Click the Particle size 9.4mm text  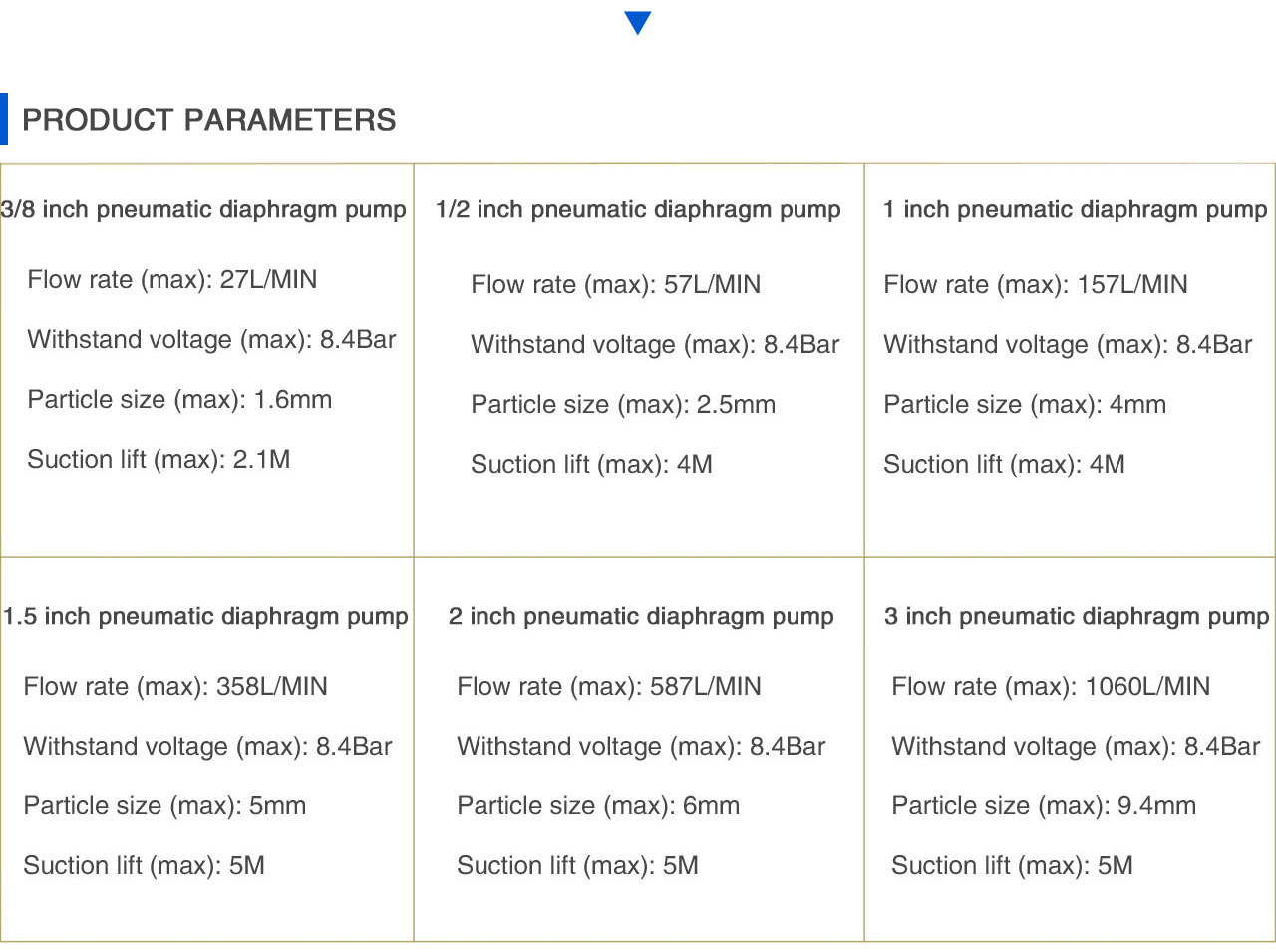pos(1044,806)
